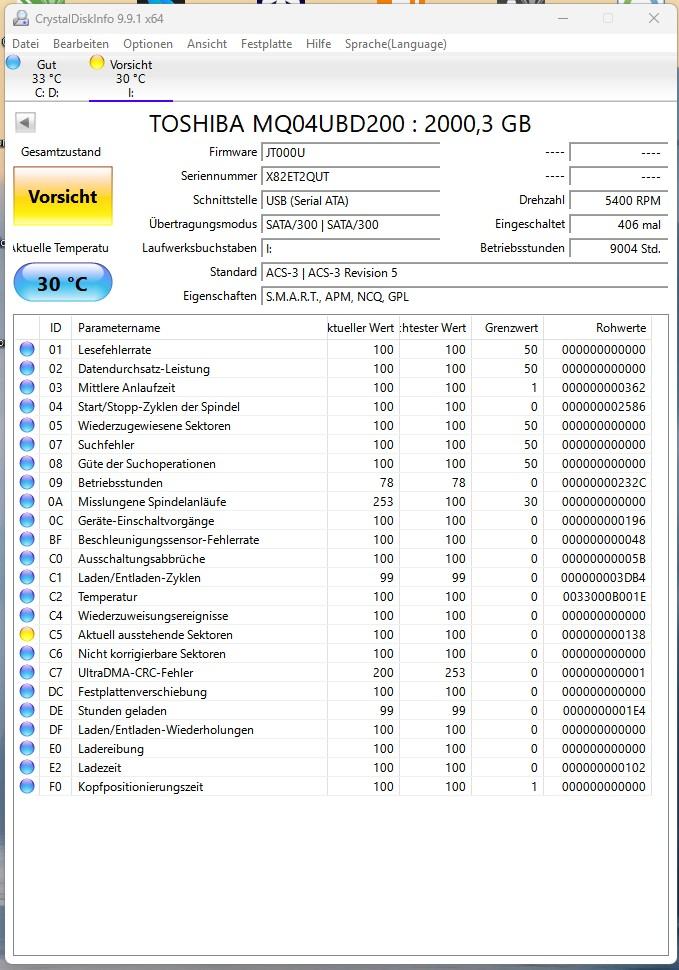The height and width of the screenshot is (970, 679).
Task: Click the Eingeschaltet value 406 mal
Action: tap(618, 225)
